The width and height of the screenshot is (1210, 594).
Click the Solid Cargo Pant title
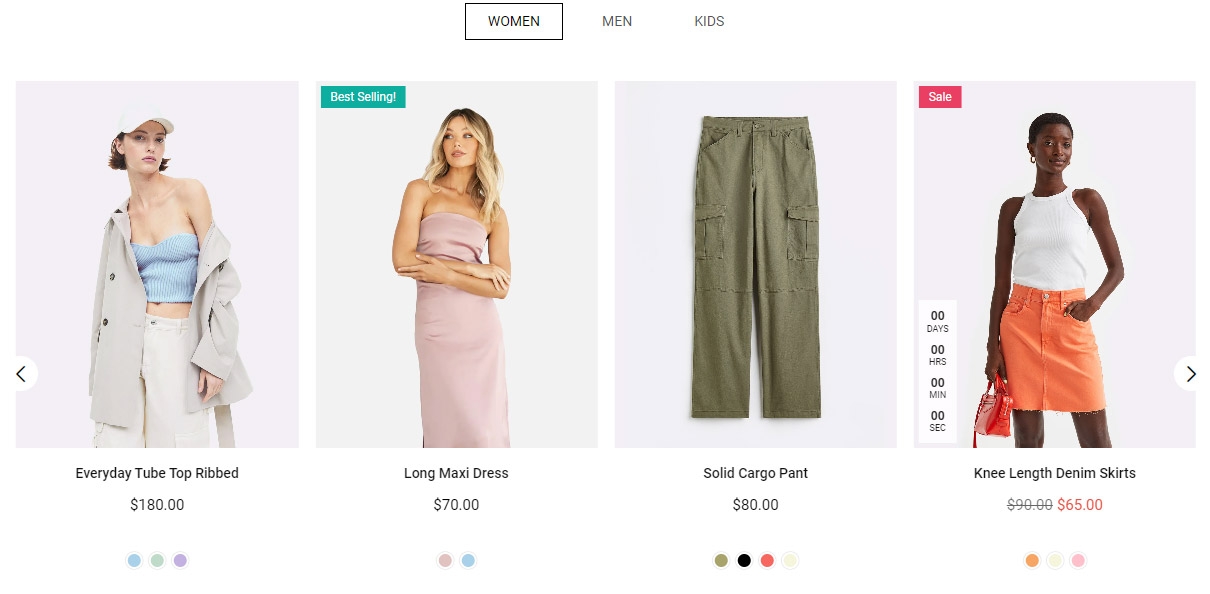(x=755, y=473)
